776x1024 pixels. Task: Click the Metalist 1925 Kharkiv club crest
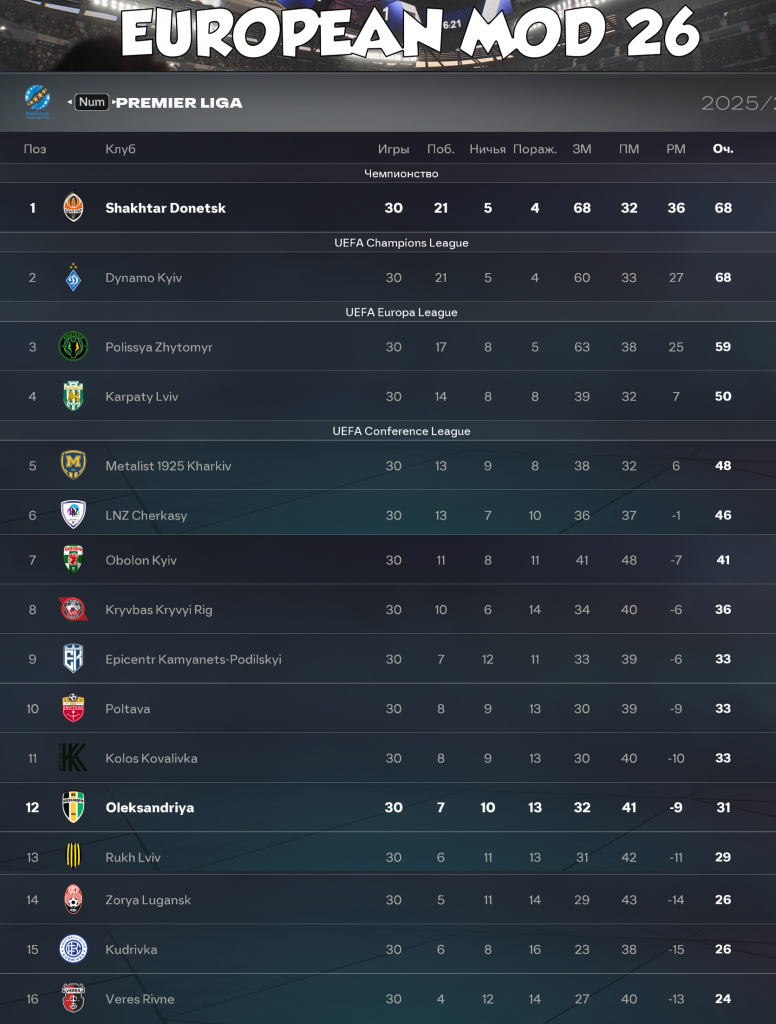point(73,465)
